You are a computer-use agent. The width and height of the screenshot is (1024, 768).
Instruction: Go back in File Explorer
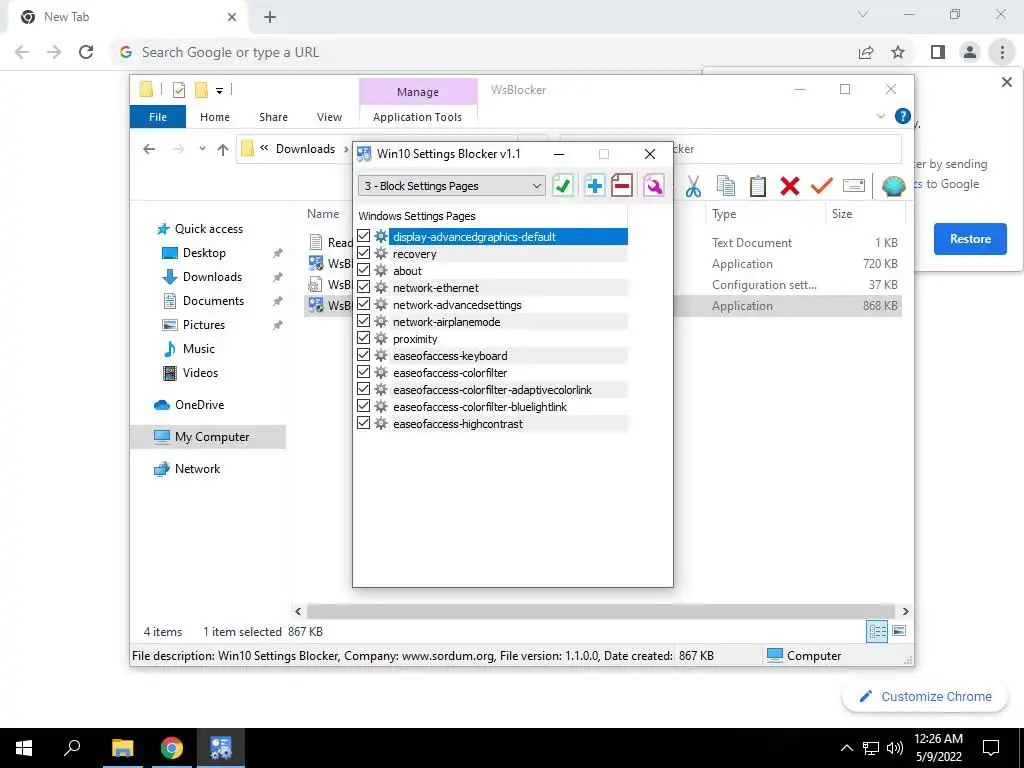[149, 149]
